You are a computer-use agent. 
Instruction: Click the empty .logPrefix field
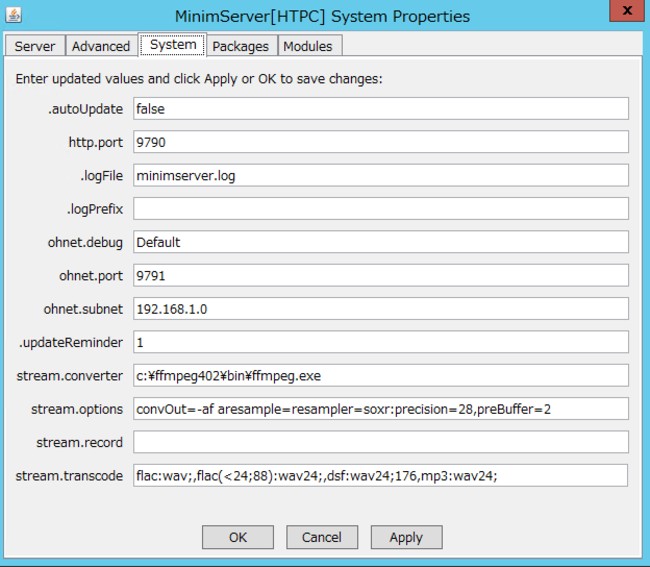pos(381,208)
